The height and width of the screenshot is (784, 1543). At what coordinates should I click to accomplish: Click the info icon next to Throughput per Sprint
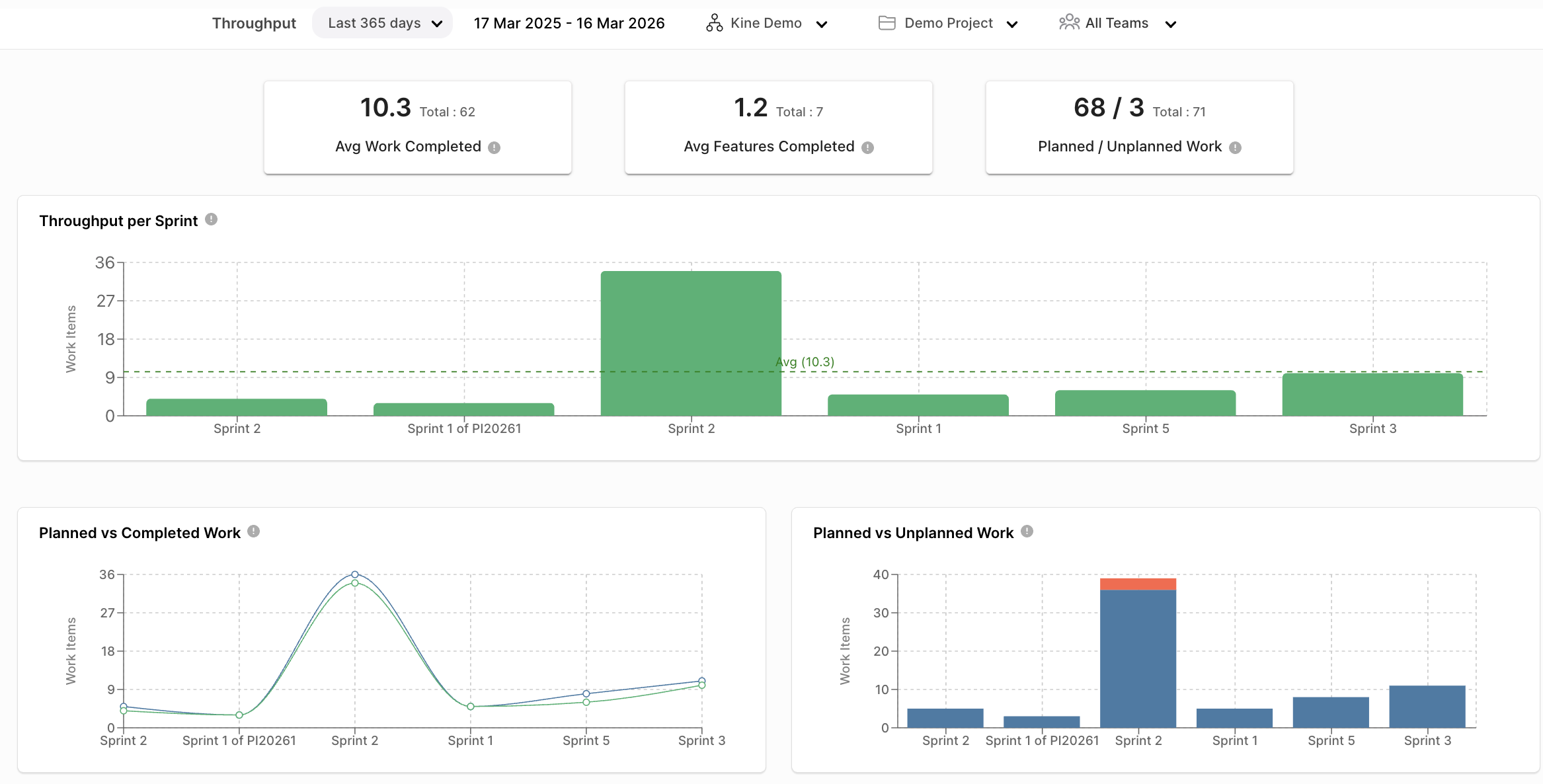[x=211, y=219]
